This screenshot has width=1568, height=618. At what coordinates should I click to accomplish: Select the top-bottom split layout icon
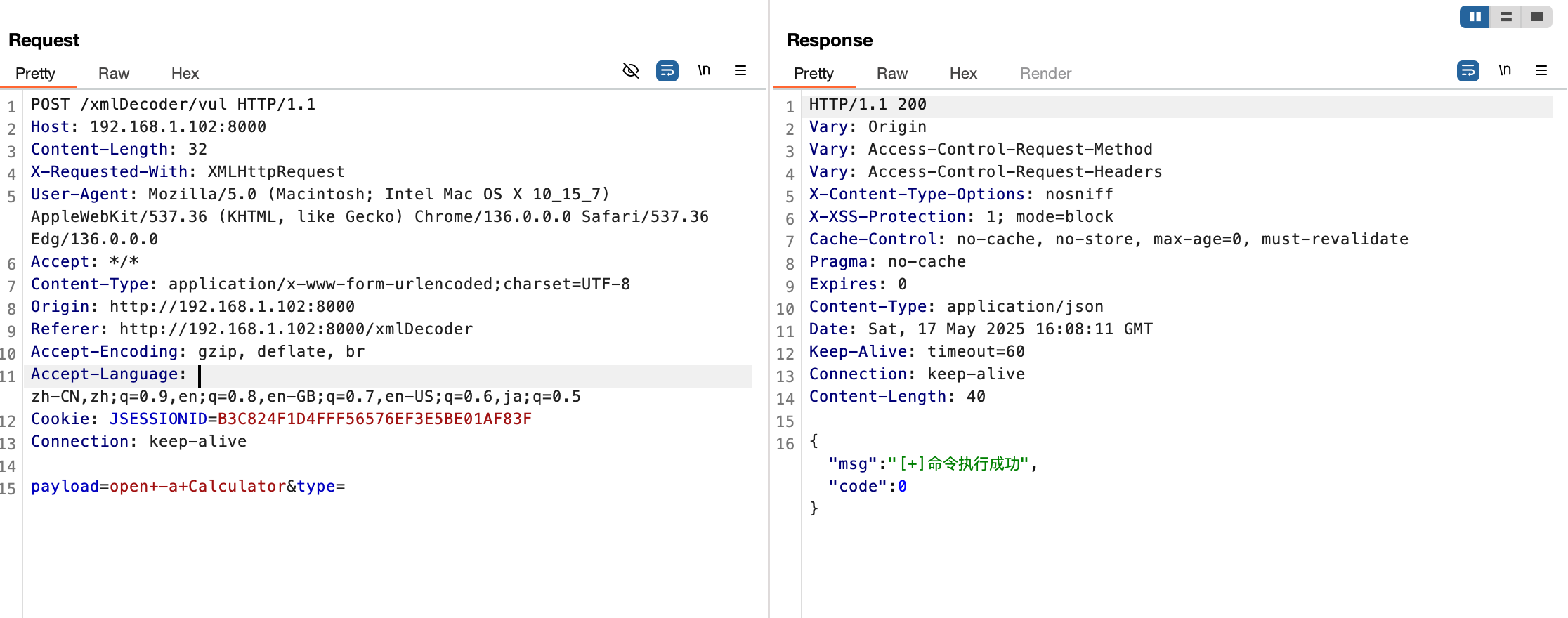(1505, 16)
